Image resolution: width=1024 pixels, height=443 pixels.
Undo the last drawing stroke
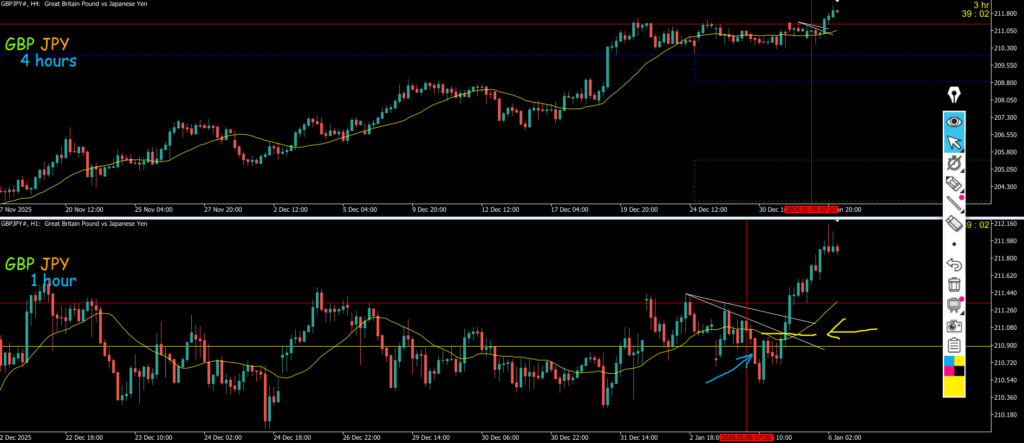click(954, 265)
